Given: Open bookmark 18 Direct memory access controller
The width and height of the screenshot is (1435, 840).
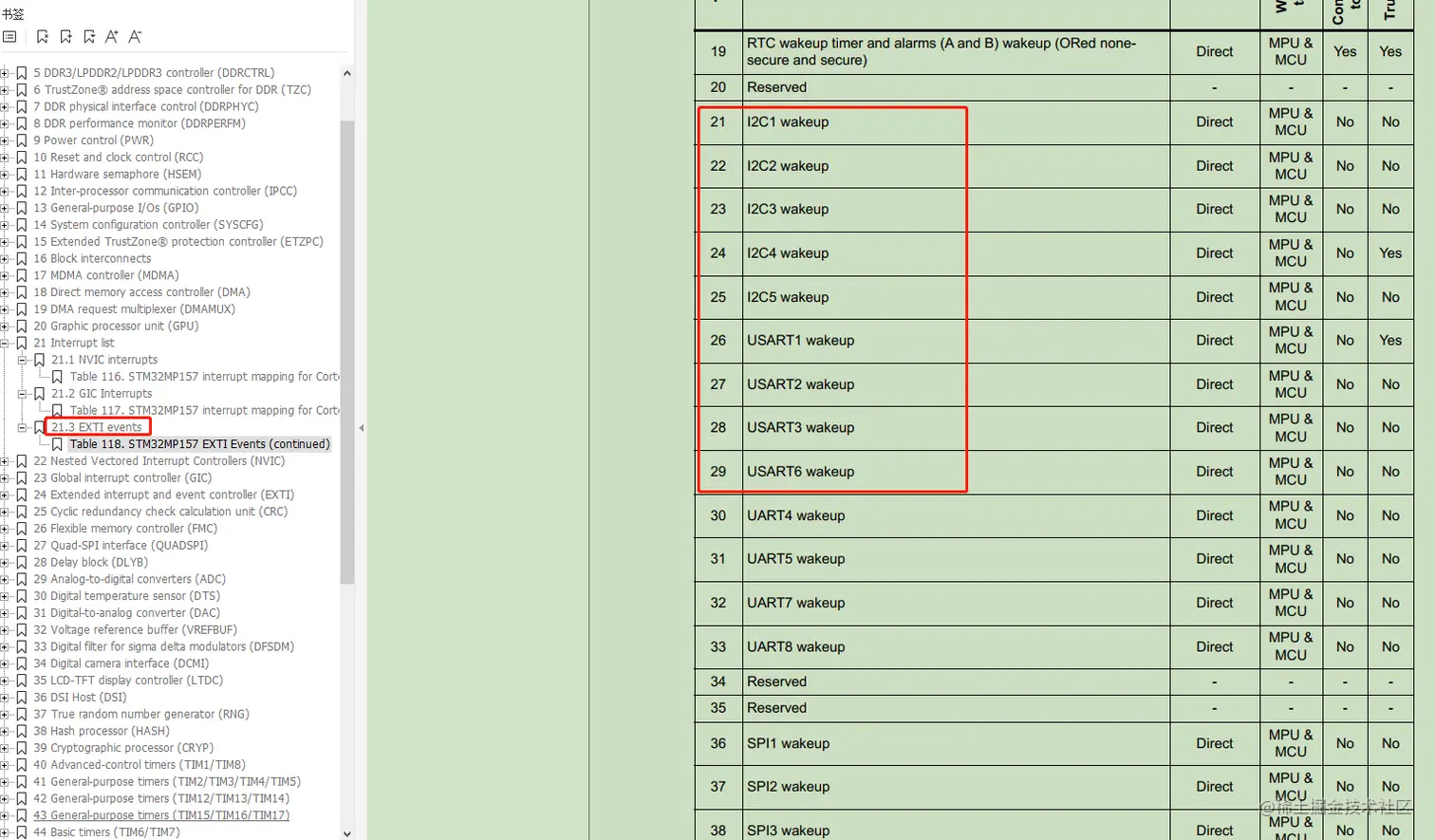Looking at the screenshot, I should click(x=141, y=292).
